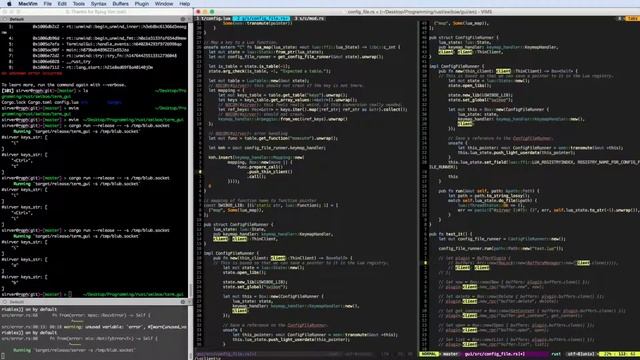Click 'pub struct ConfigFileRunner' in left Vim split
The width and height of the screenshot is (640, 360).
(x=238, y=224)
